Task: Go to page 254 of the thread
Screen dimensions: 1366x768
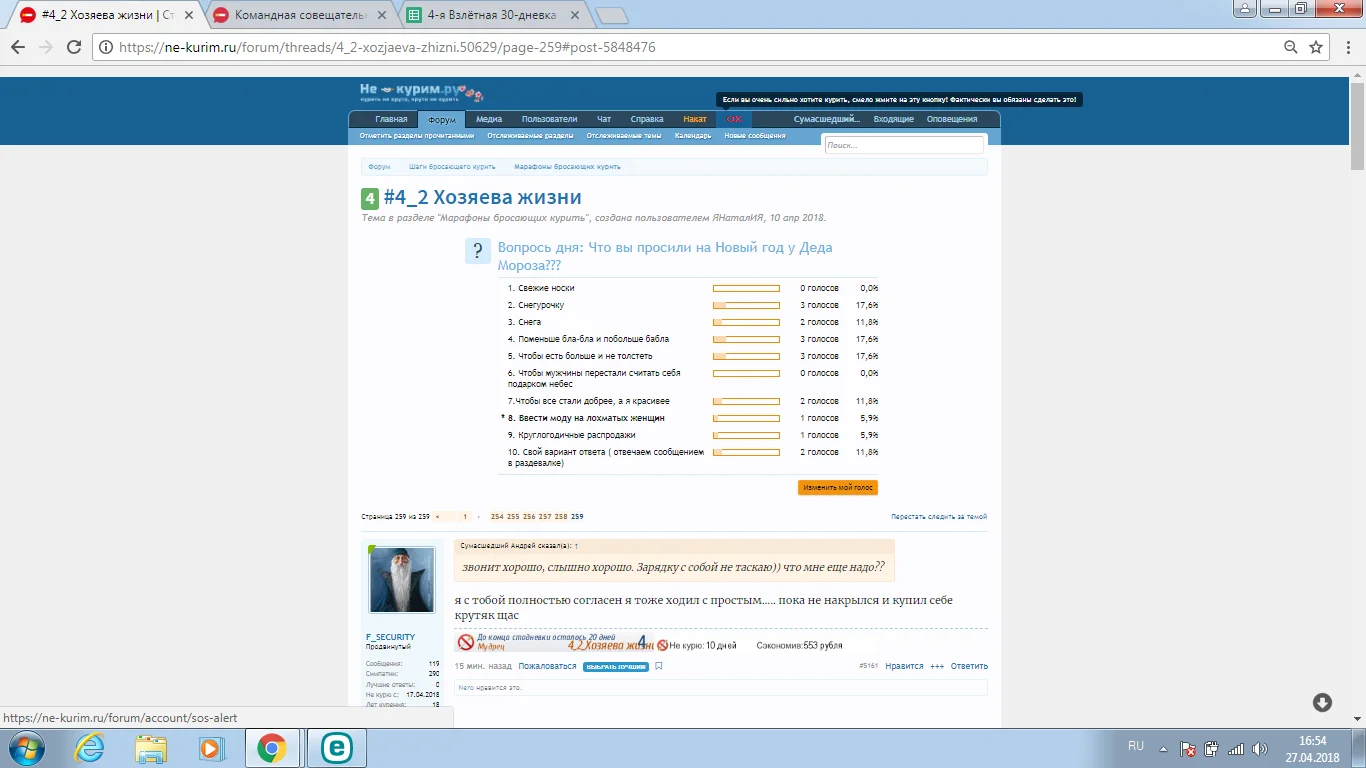Action: pos(497,517)
